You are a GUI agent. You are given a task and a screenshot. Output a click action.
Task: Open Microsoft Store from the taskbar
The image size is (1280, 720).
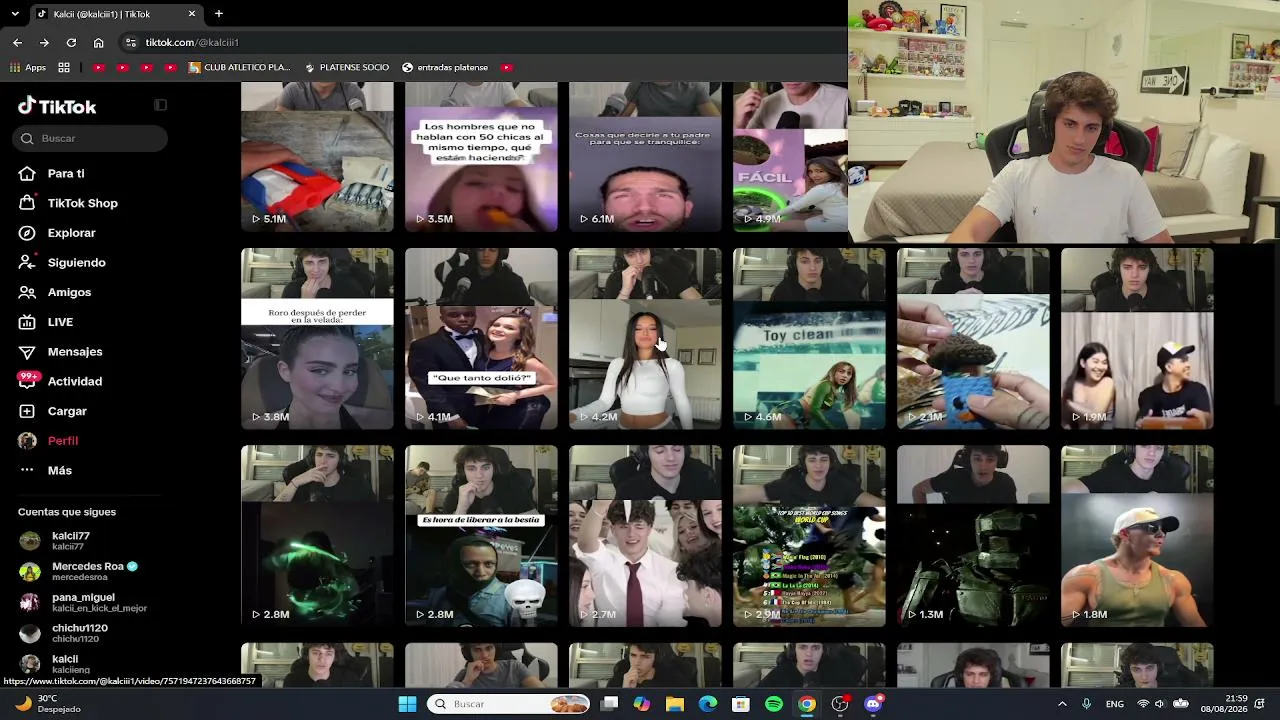[x=741, y=704]
